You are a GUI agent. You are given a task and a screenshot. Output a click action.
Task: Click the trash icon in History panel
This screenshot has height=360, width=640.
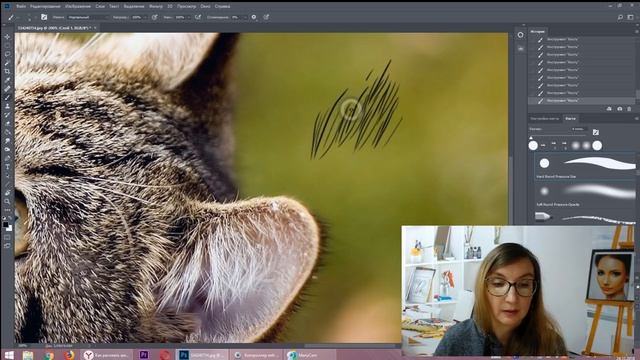(629, 109)
